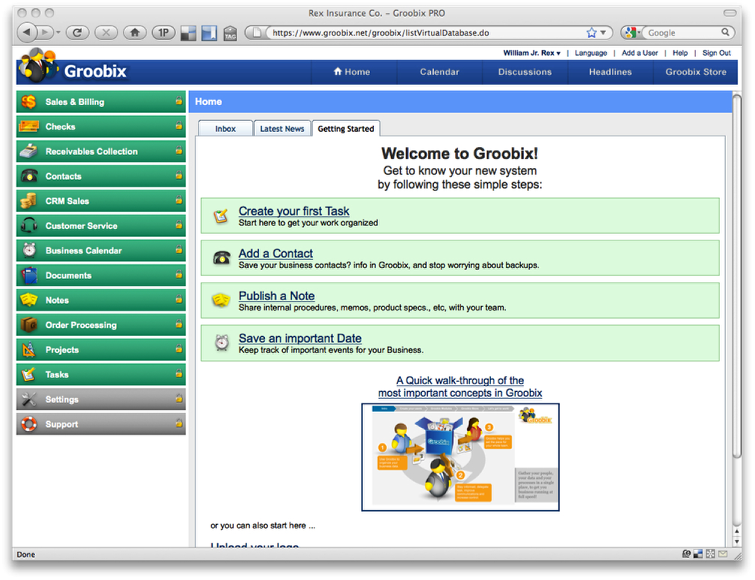Screen dimensions: 755x580
Task: Select the Getting Started tab
Action: pos(346,129)
